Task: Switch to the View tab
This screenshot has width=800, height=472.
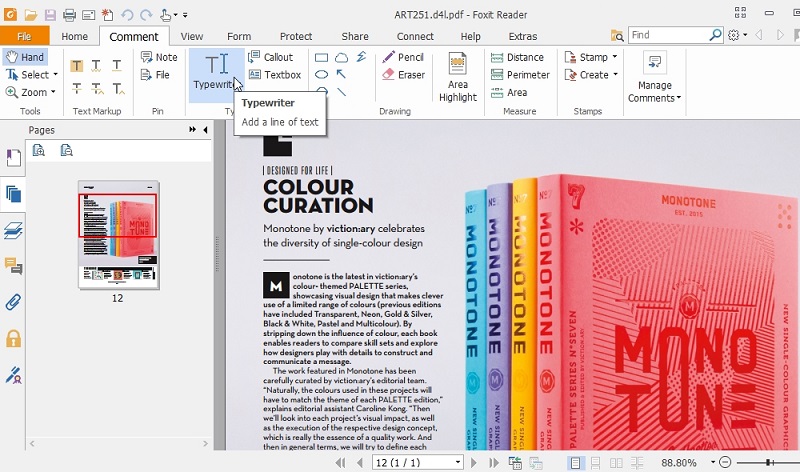Action: 192,36
